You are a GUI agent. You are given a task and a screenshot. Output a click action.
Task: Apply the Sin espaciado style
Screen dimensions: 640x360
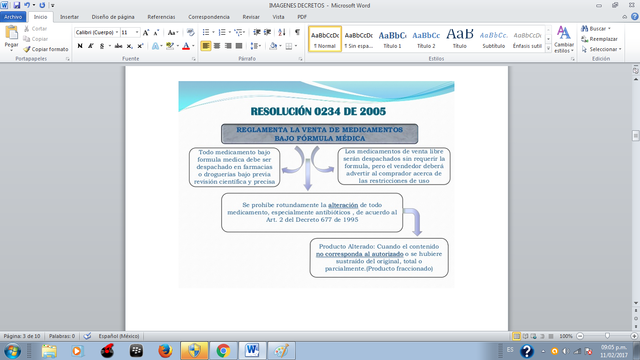(358, 39)
